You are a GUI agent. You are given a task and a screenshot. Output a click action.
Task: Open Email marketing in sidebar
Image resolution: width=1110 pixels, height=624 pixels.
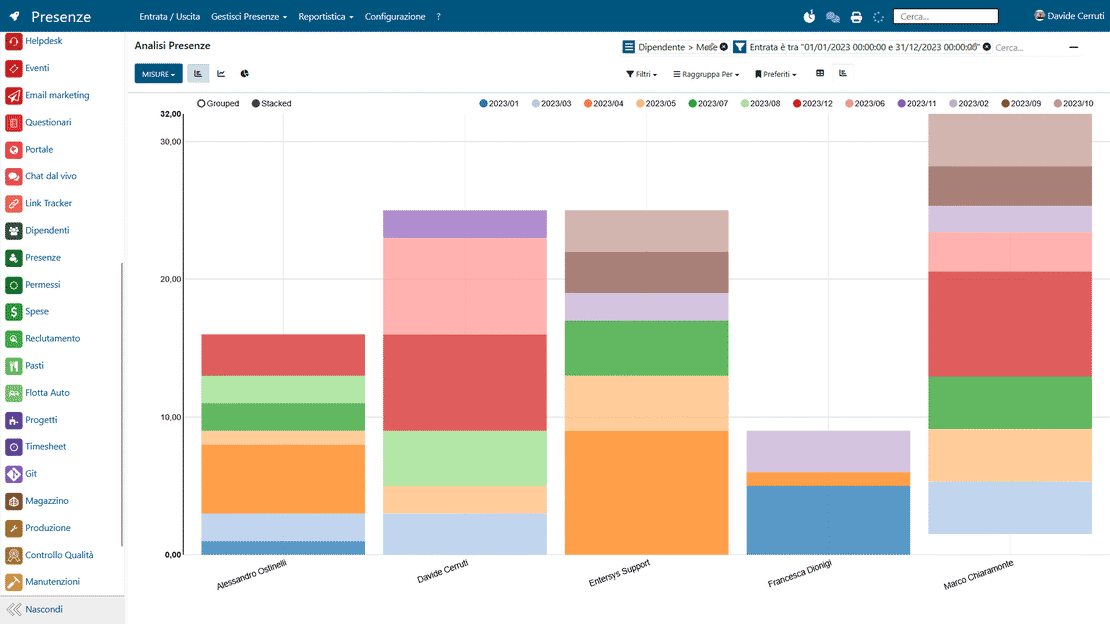pyautogui.click(x=47, y=96)
